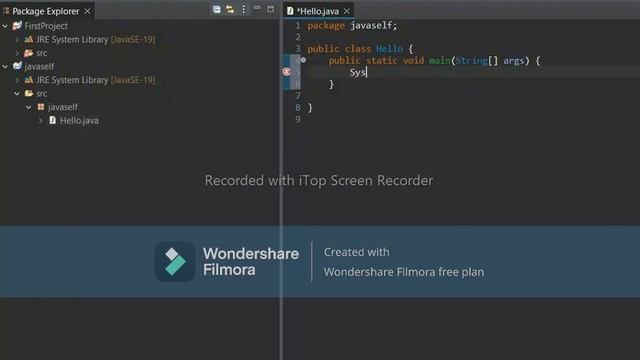Click the class name 'Hello' in code
The image size is (640, 360).
(389, 49)
